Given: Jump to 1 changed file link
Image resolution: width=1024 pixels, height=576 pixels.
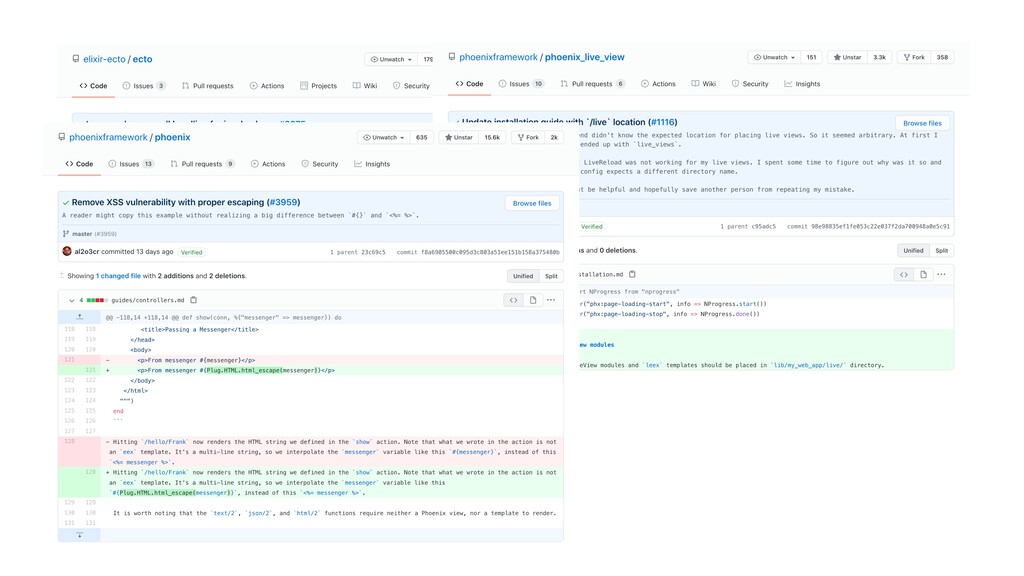Looking at the screenshot, I should [x=118, y=276].
